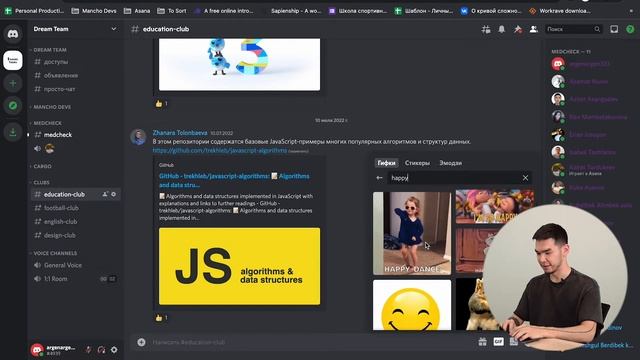Open Explore Public Servers compass icon
640x360 pixels.
(13, 106)
